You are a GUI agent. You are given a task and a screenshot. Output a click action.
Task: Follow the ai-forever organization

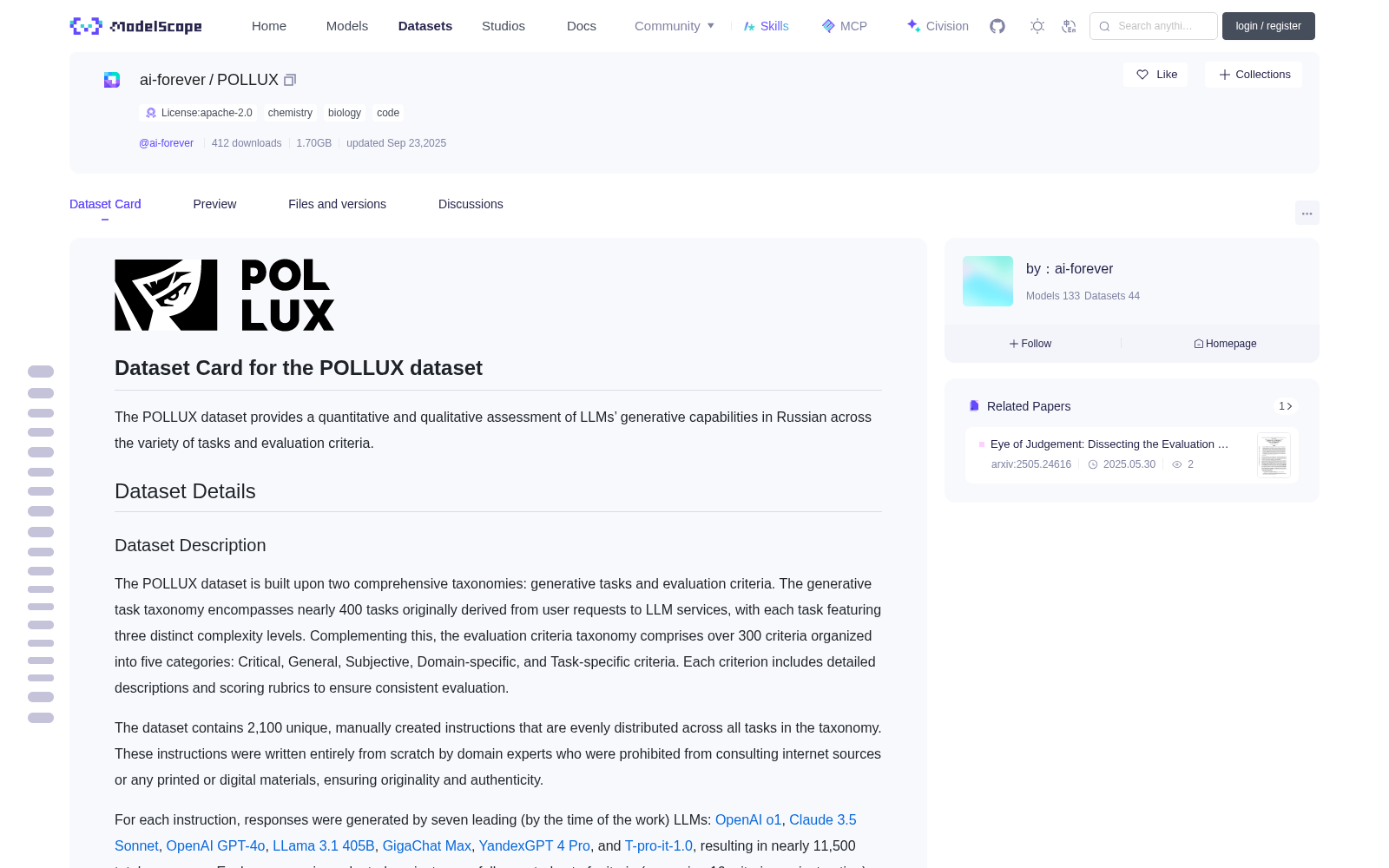pyautogui.click(x=1030, y=344)
